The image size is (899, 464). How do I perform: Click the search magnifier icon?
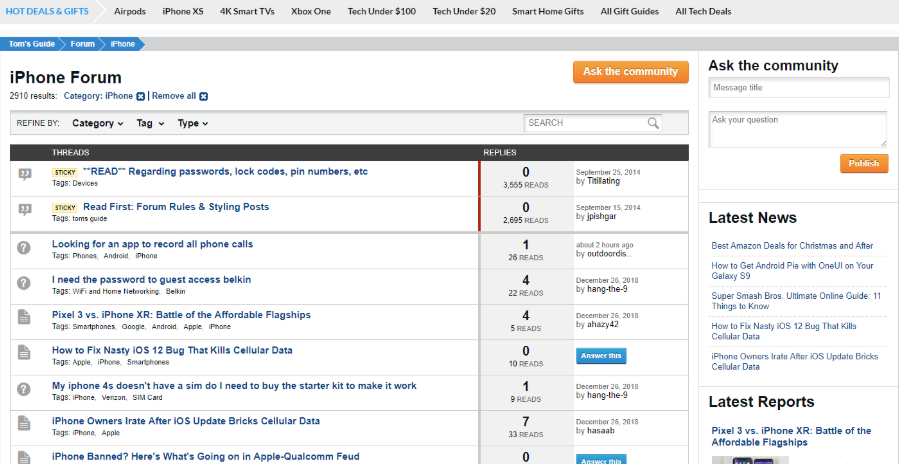(653, 123)
